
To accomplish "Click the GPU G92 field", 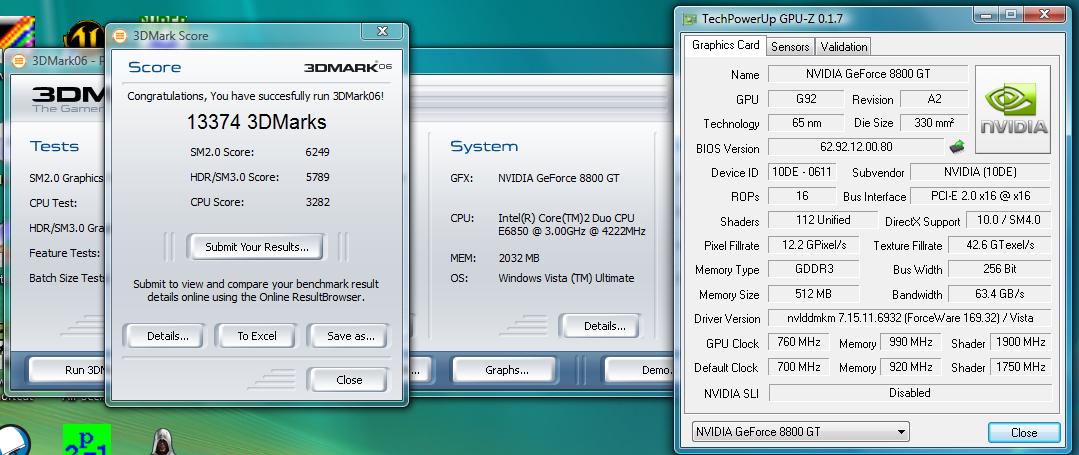I will pyautogui.click(x=806, y=98).
